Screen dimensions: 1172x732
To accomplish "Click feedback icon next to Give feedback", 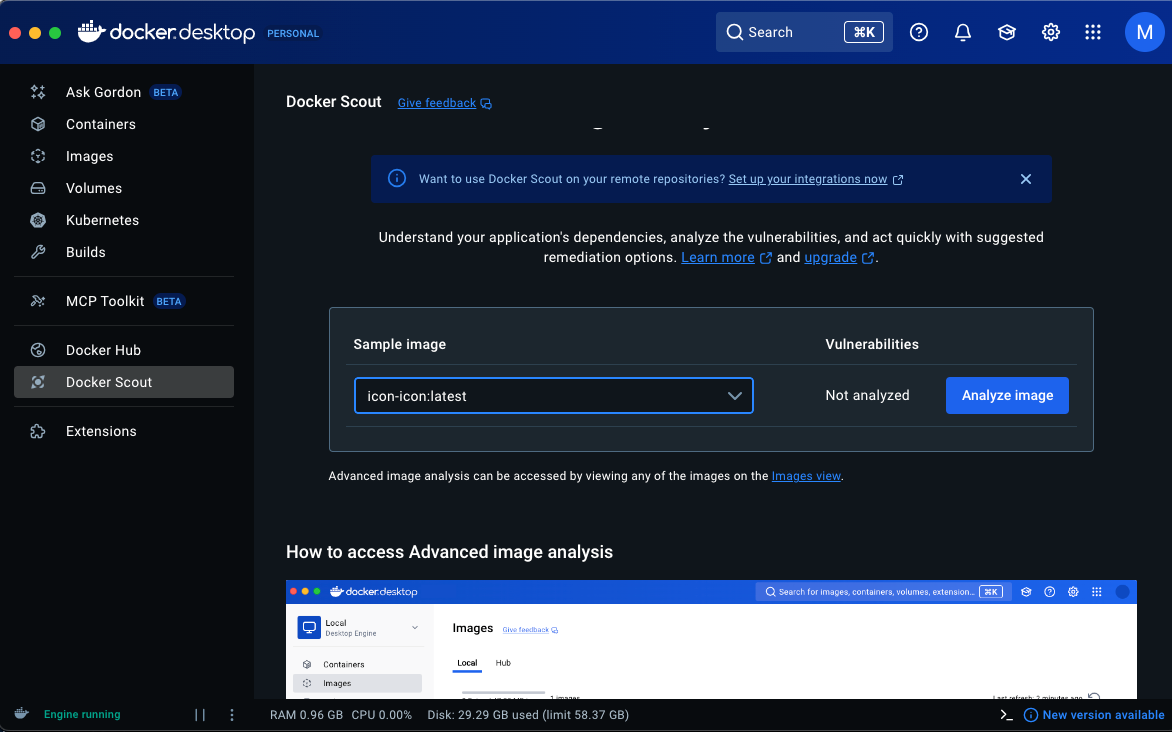I will click(x=486, y=103).
